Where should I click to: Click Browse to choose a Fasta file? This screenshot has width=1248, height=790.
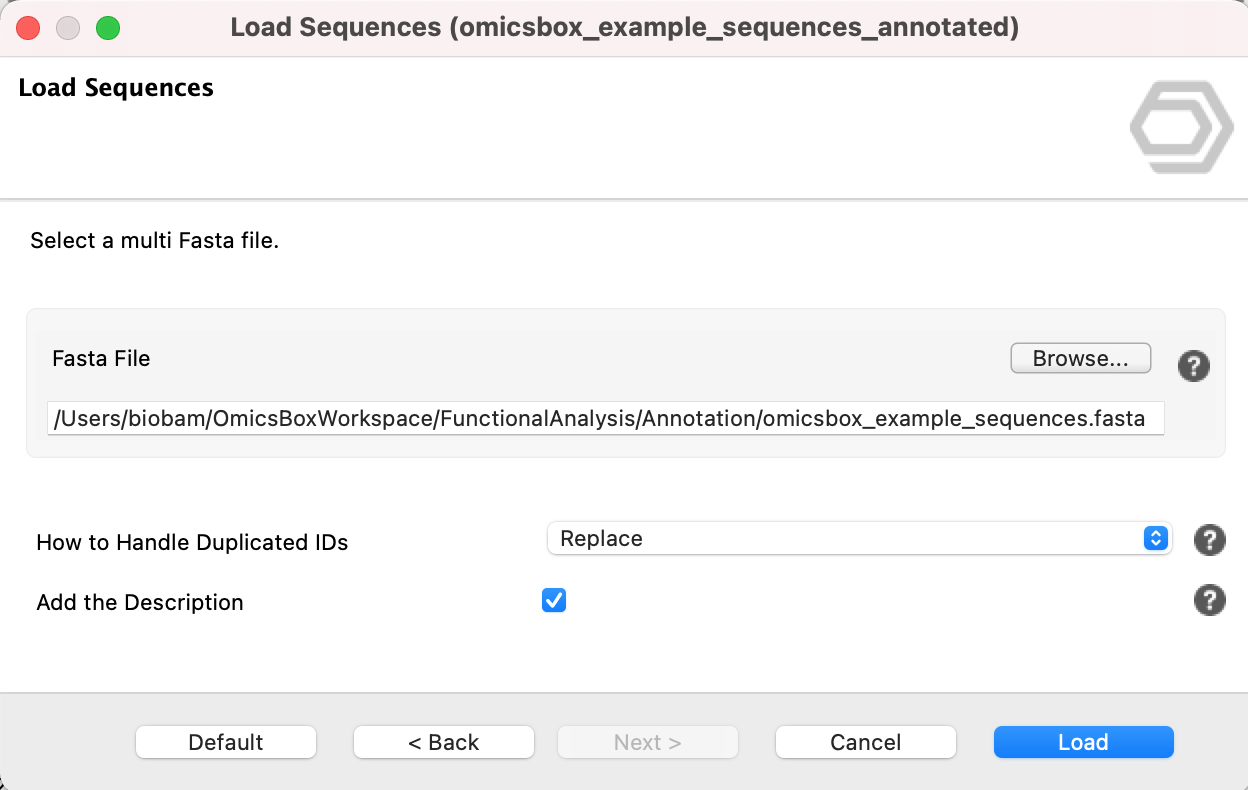[x=1080, y=359]
